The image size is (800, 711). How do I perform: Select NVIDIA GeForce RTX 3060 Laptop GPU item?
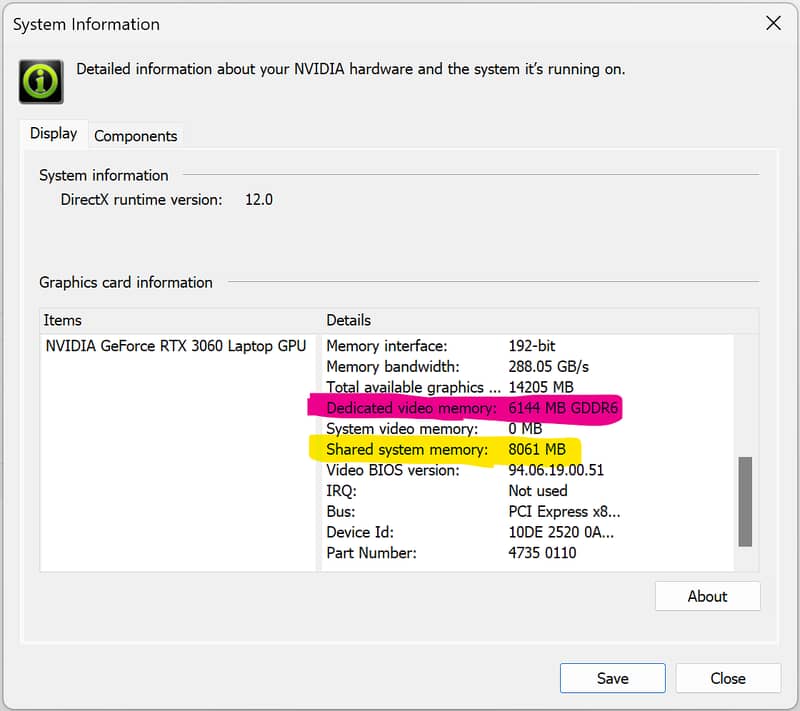176,346
